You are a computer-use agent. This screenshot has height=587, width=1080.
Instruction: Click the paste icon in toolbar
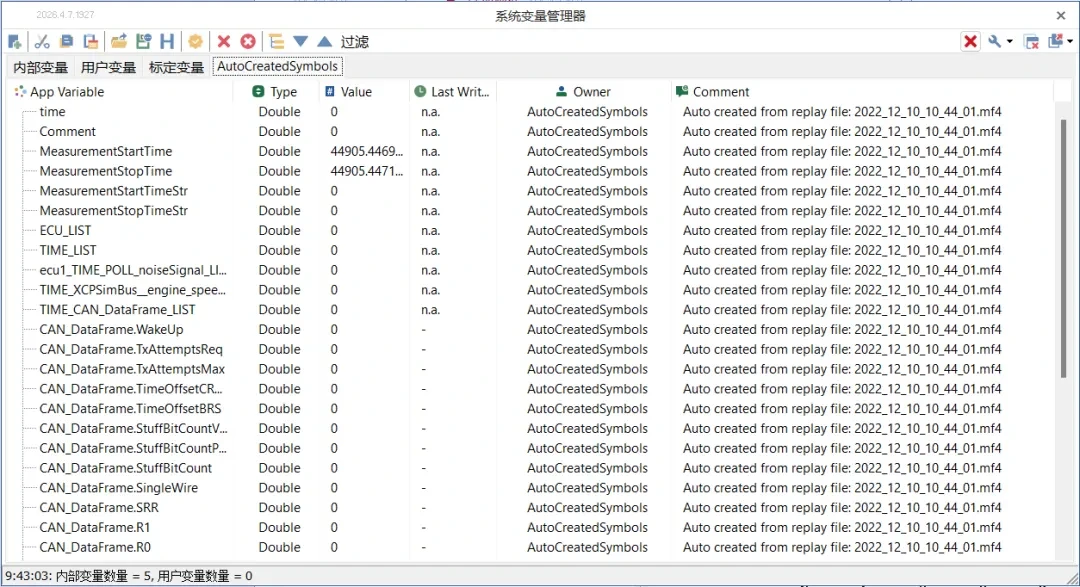click(91, 41)
